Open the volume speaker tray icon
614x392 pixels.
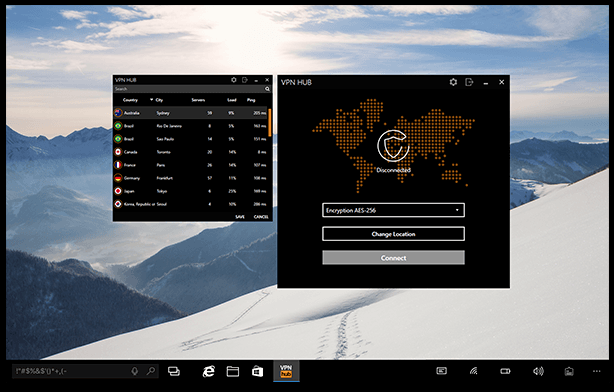point(538,371)
